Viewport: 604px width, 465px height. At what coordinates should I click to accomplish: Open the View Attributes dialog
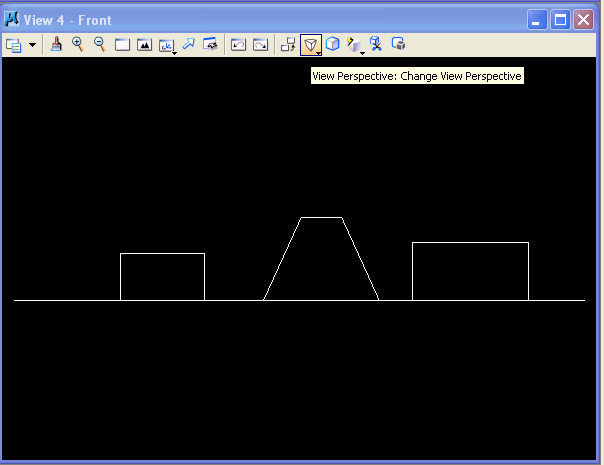point(14,45)
